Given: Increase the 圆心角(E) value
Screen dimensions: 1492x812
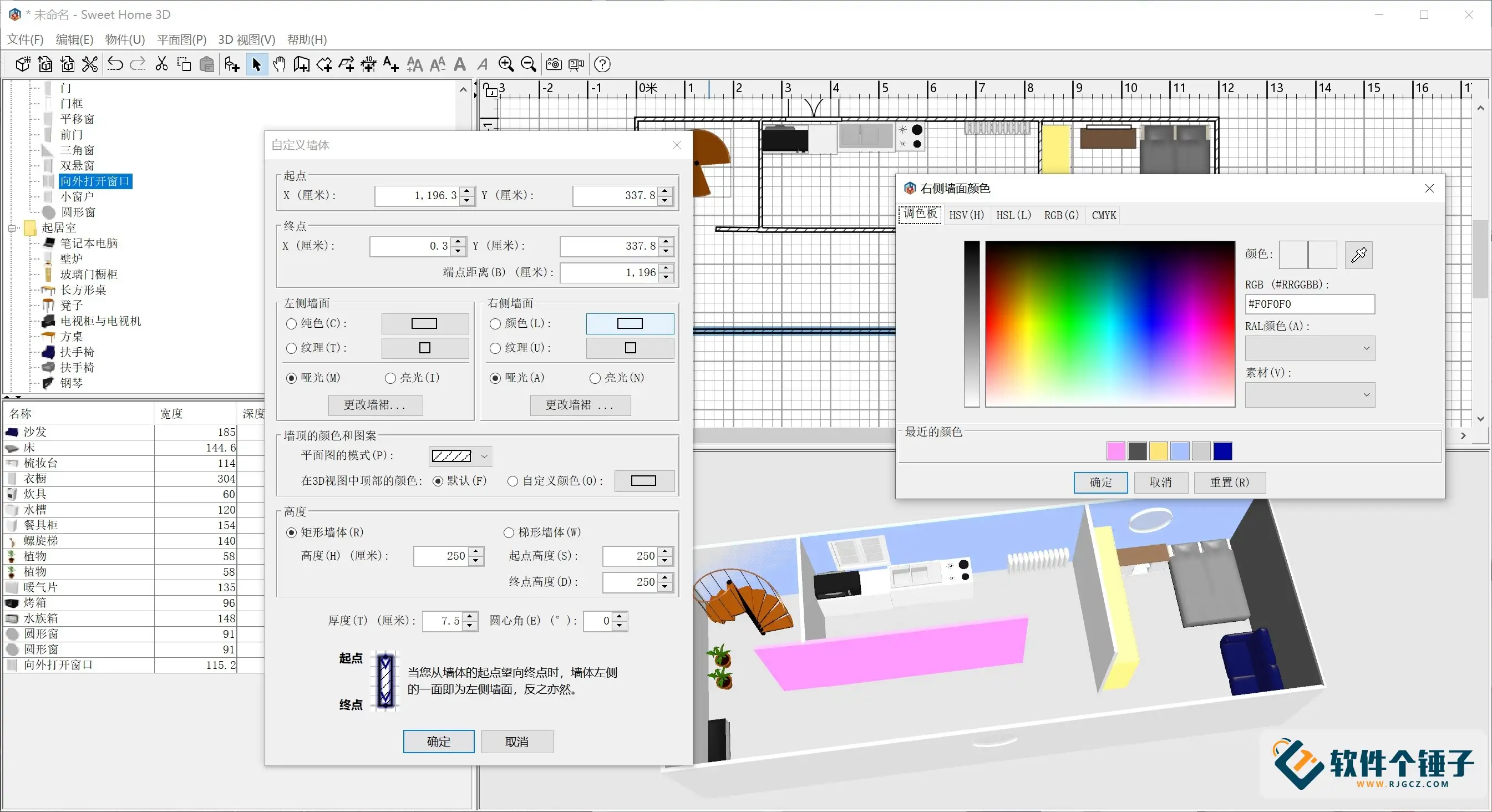Looking at the screenshot, I should pyautogui.click(x=620, y=617).
